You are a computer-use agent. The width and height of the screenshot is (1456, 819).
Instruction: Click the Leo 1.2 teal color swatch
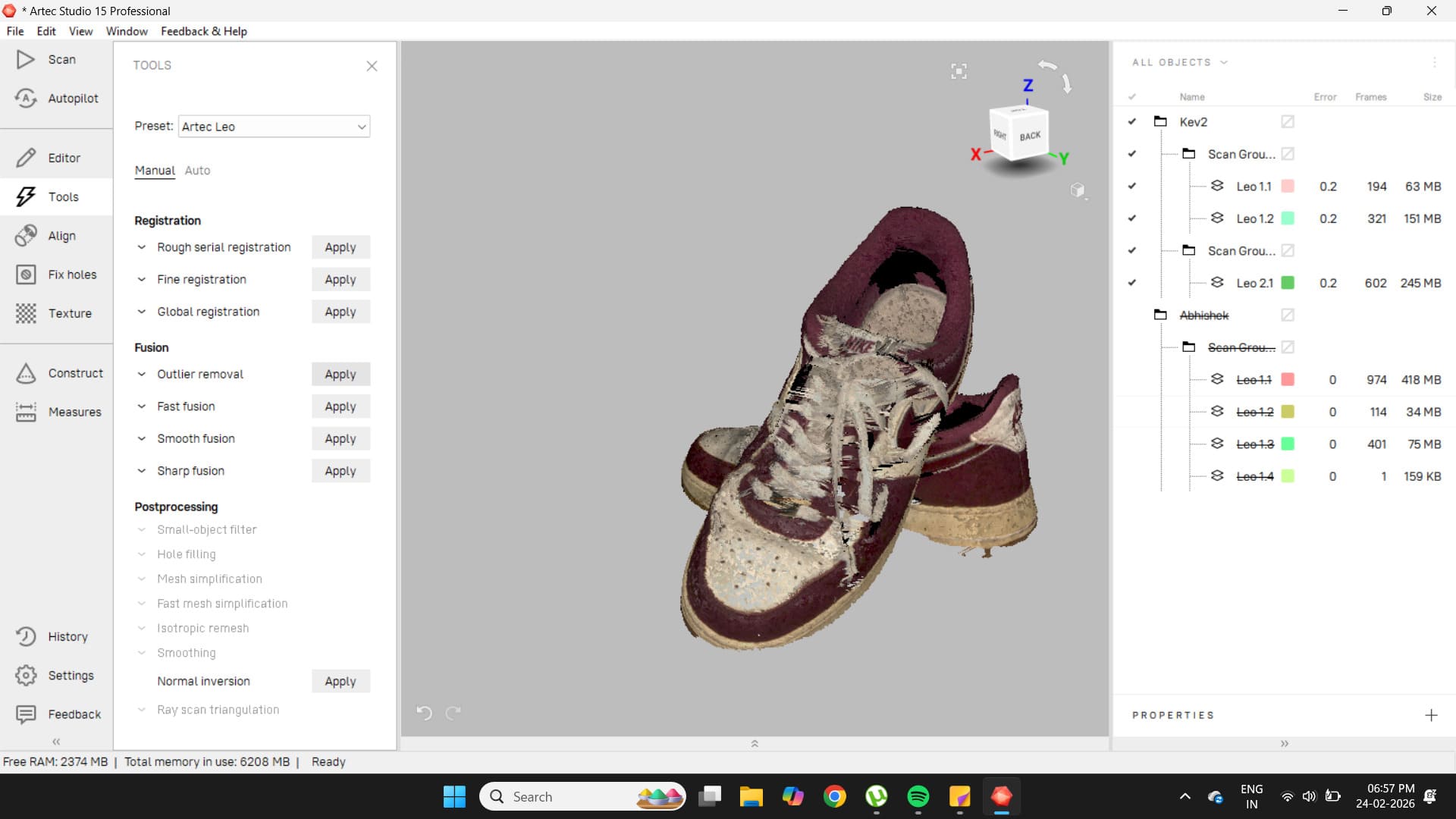1287,218
